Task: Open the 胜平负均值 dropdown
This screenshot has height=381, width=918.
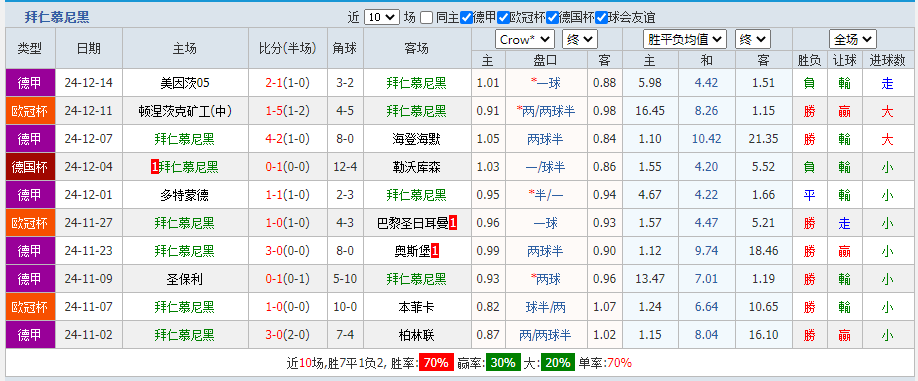Action: tap(685, 40)
